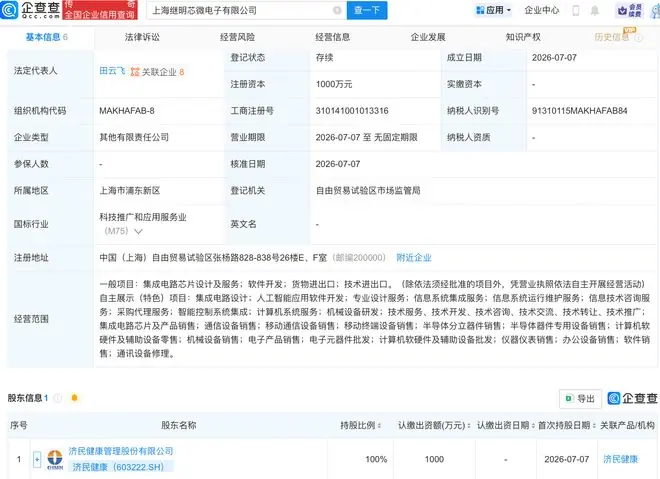Screen dimensions: 660x479
Task: Click the orange bell icon beside 股东信息
Action: [x=75, y=397]
